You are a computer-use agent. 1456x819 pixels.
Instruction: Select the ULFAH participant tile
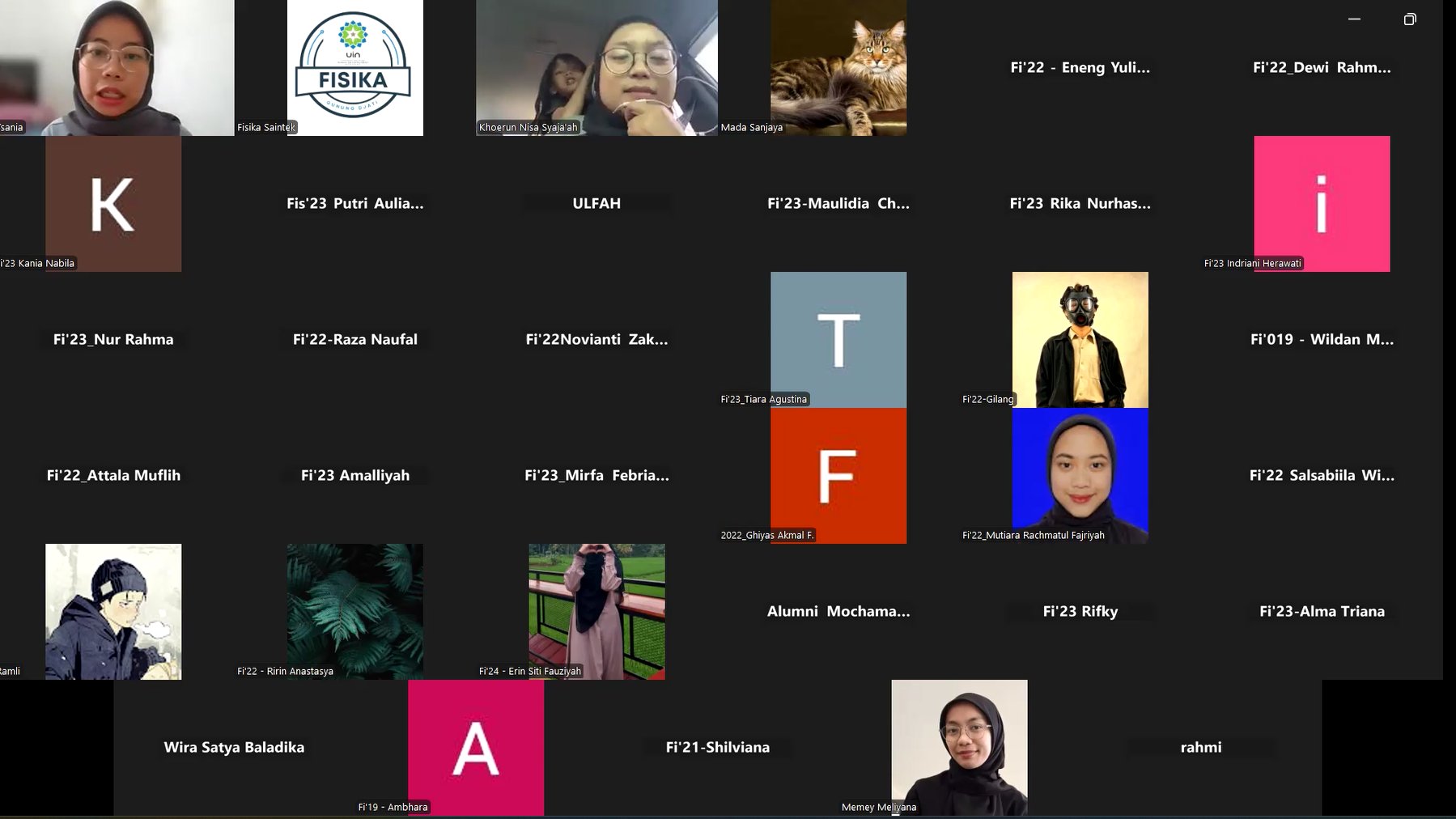(x=596, y=204)
